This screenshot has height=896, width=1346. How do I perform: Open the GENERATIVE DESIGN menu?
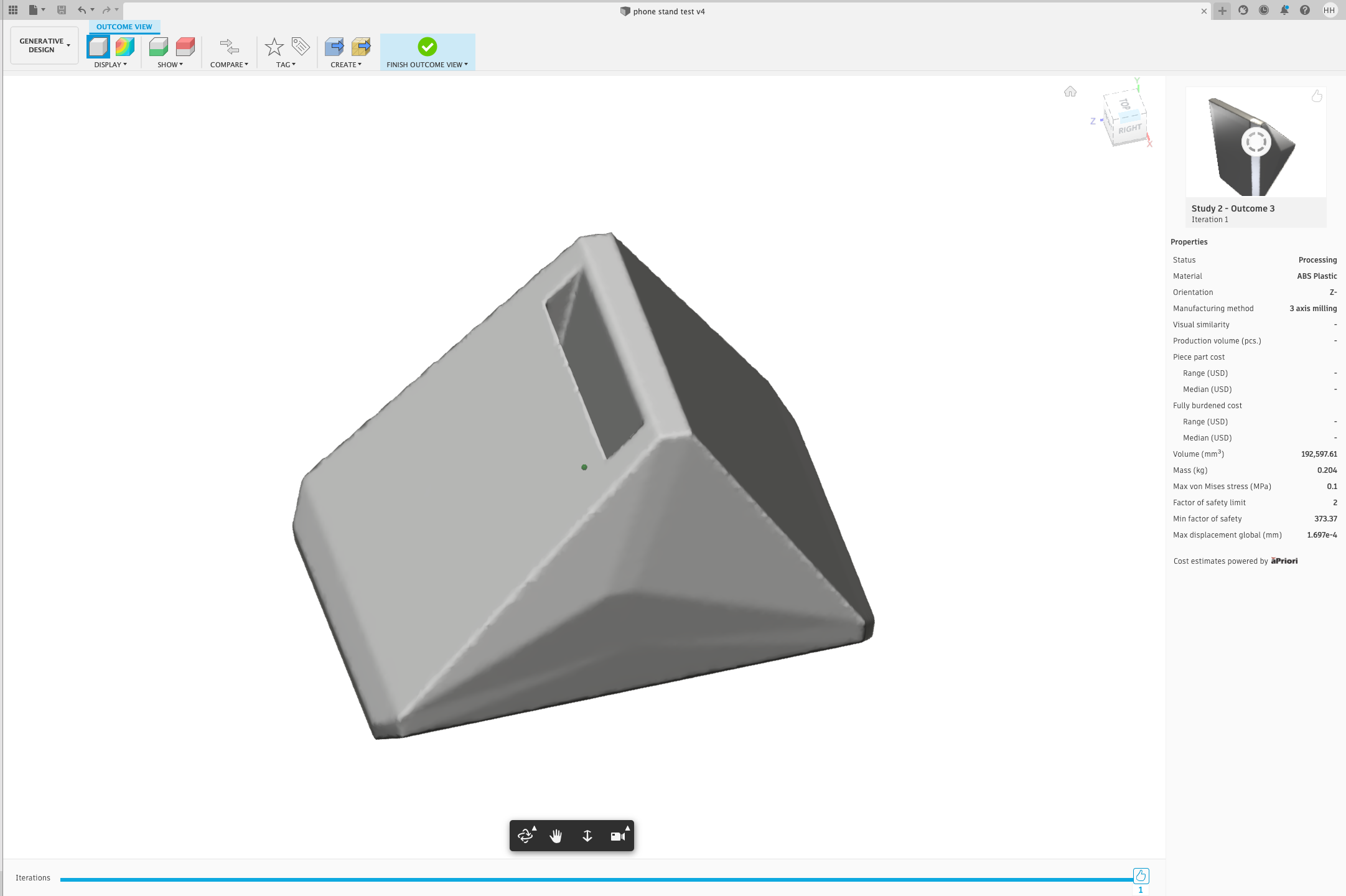[x=44, y=45]
